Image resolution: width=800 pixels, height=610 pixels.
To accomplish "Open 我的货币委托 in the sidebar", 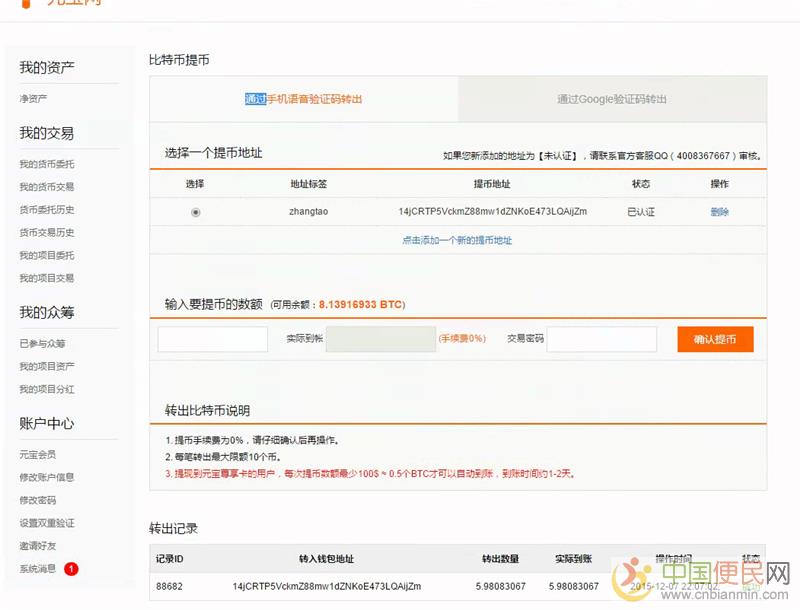I will [x=46, y=164].
